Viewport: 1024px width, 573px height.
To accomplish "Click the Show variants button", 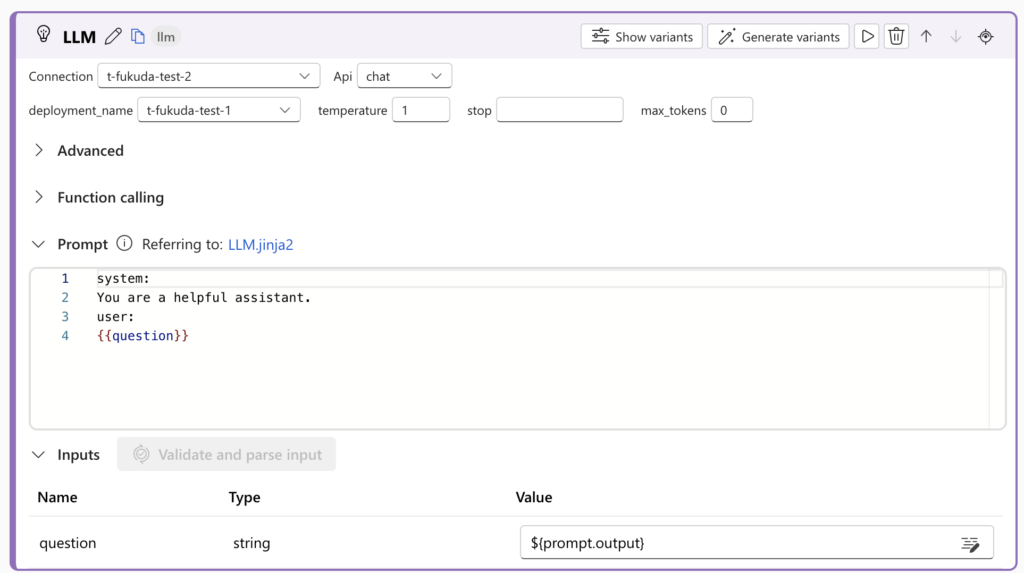I will point(642,37).
